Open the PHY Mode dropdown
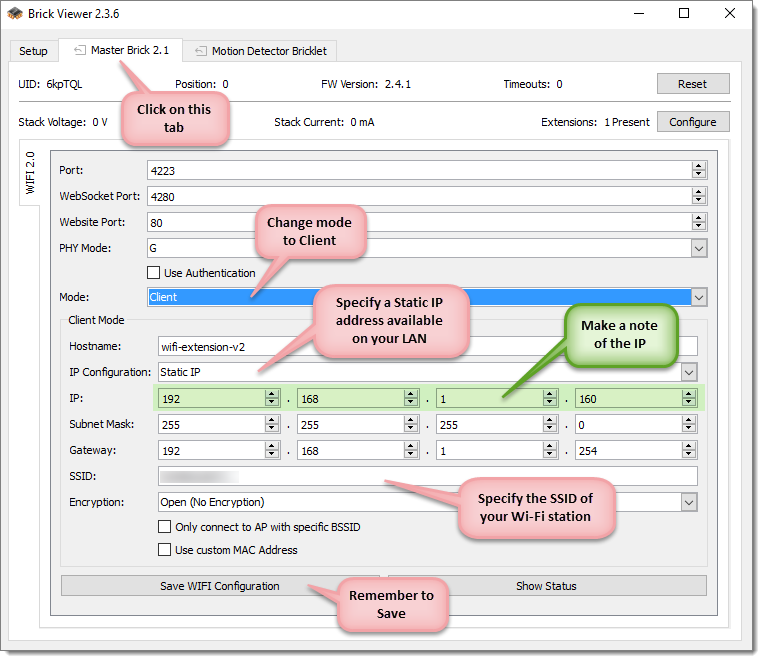763x661 pixels. [x=699, y=248]
